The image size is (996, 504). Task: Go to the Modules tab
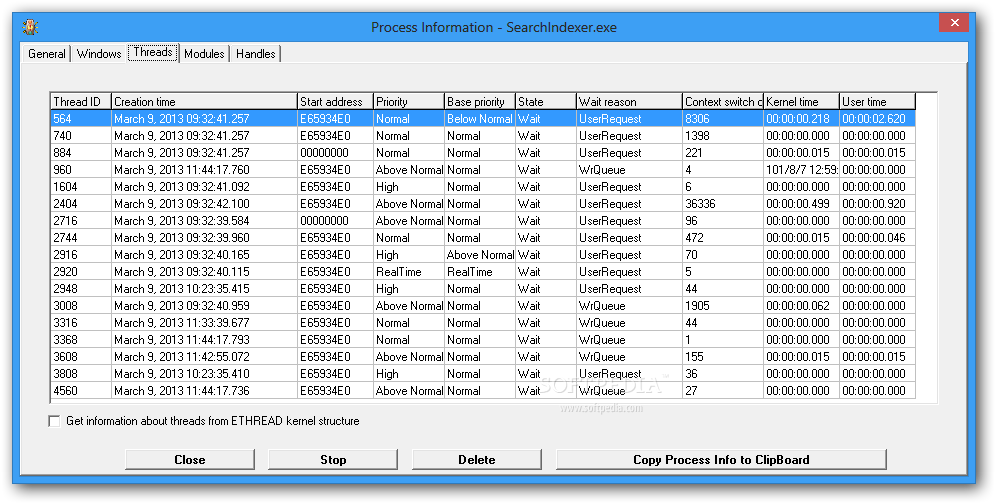(x=204, y=54)
